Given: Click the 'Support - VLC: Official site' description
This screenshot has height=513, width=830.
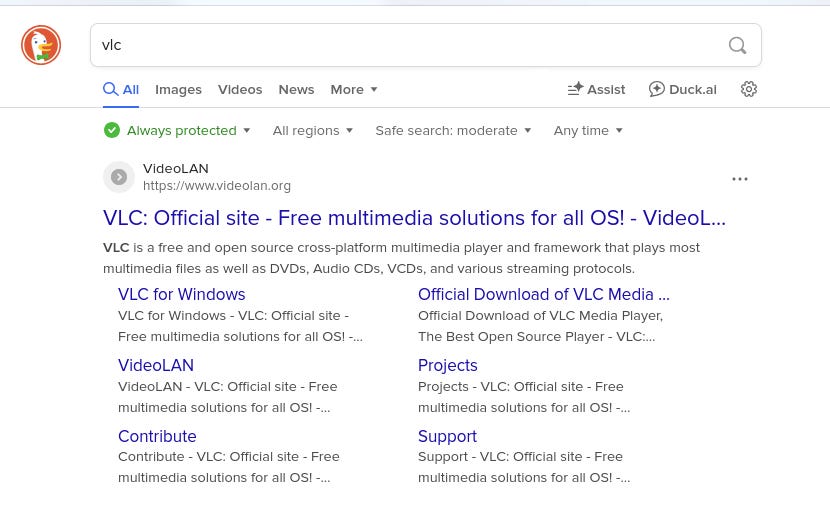Looking at the screenshot, I should click(524, 467).
